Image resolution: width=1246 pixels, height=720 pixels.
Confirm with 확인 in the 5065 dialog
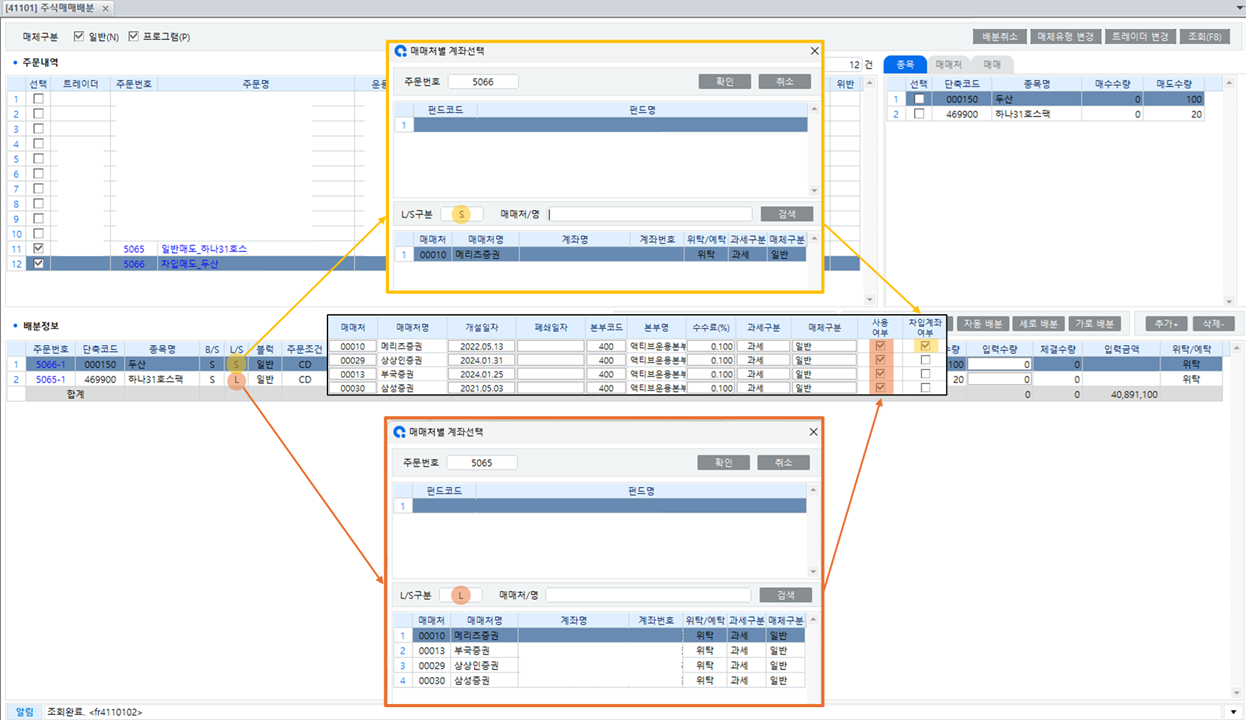723,463
